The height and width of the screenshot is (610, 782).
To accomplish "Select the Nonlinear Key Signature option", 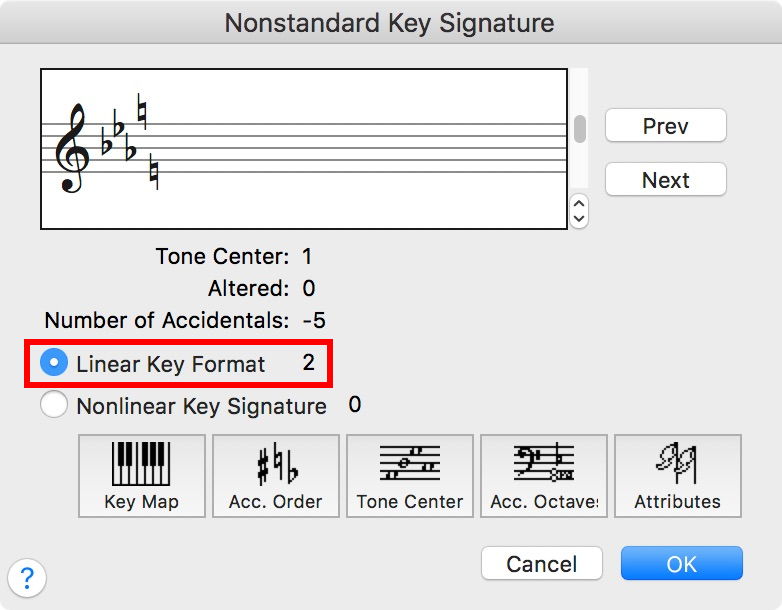I will [54, 406].
